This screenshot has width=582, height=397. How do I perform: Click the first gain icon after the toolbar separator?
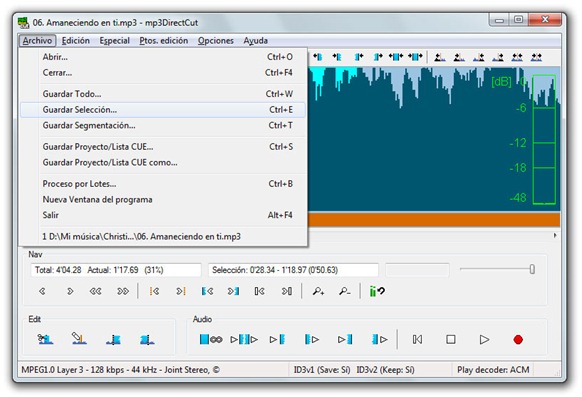(x=439, y=57)
